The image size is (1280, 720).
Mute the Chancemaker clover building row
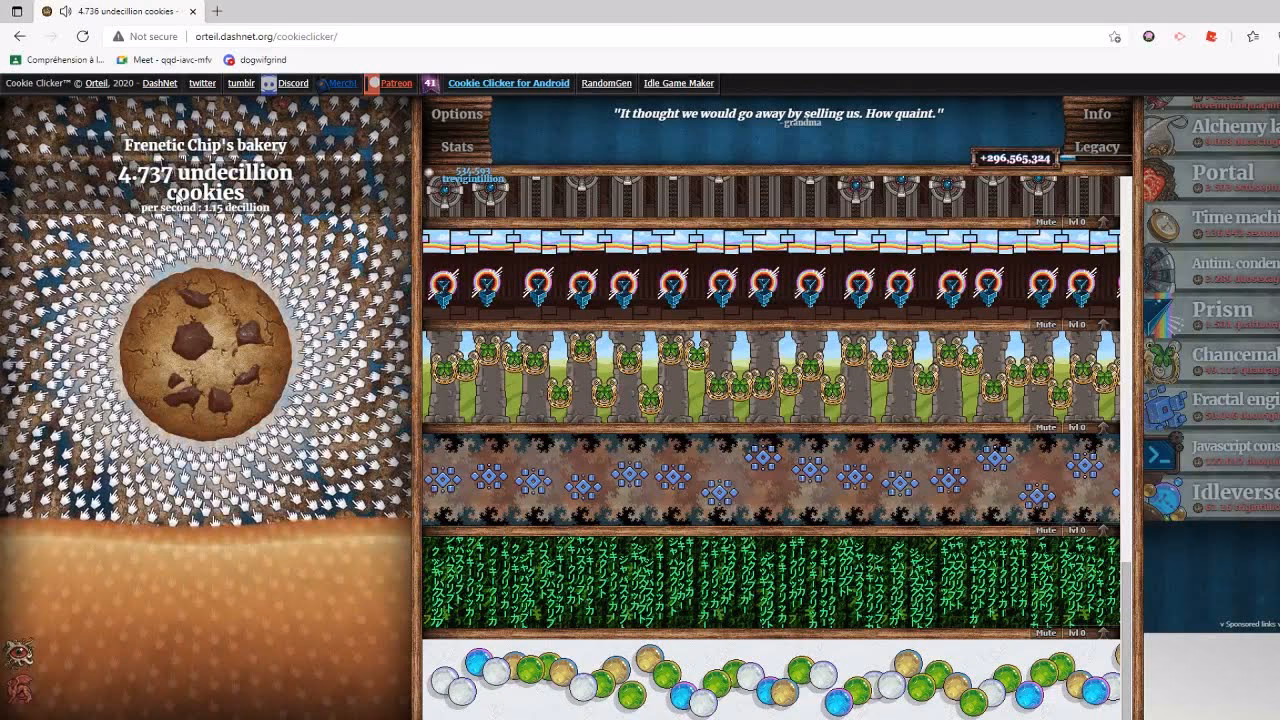coord(1045,427)
